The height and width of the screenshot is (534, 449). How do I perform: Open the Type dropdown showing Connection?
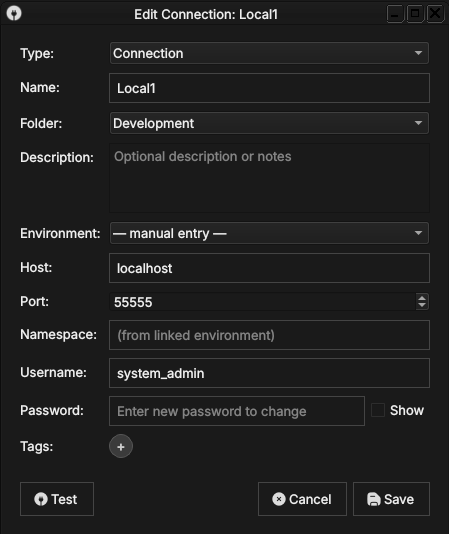[x=269, y=53]
